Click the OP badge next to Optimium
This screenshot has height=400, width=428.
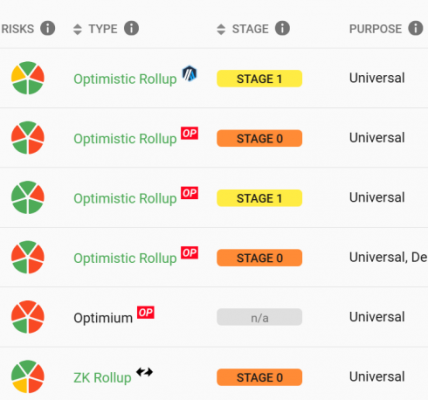[146, 313]
